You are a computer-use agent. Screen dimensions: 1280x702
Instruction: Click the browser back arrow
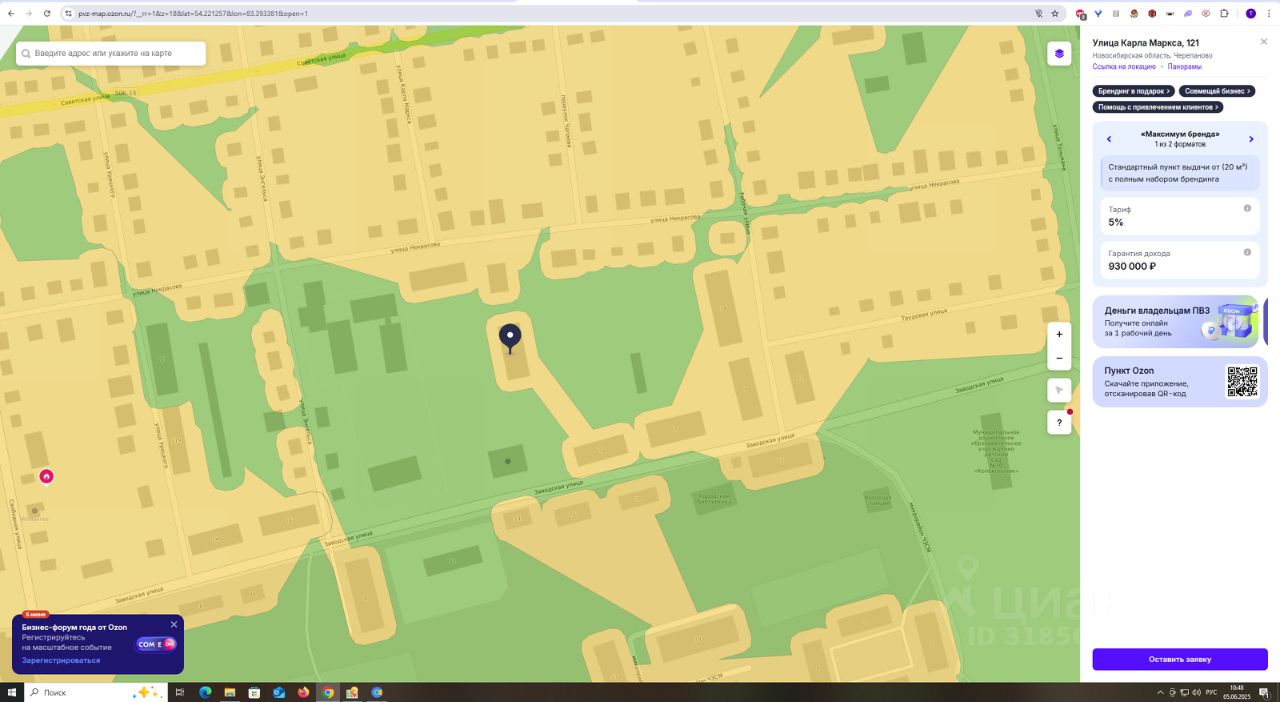tap(11, 13)
